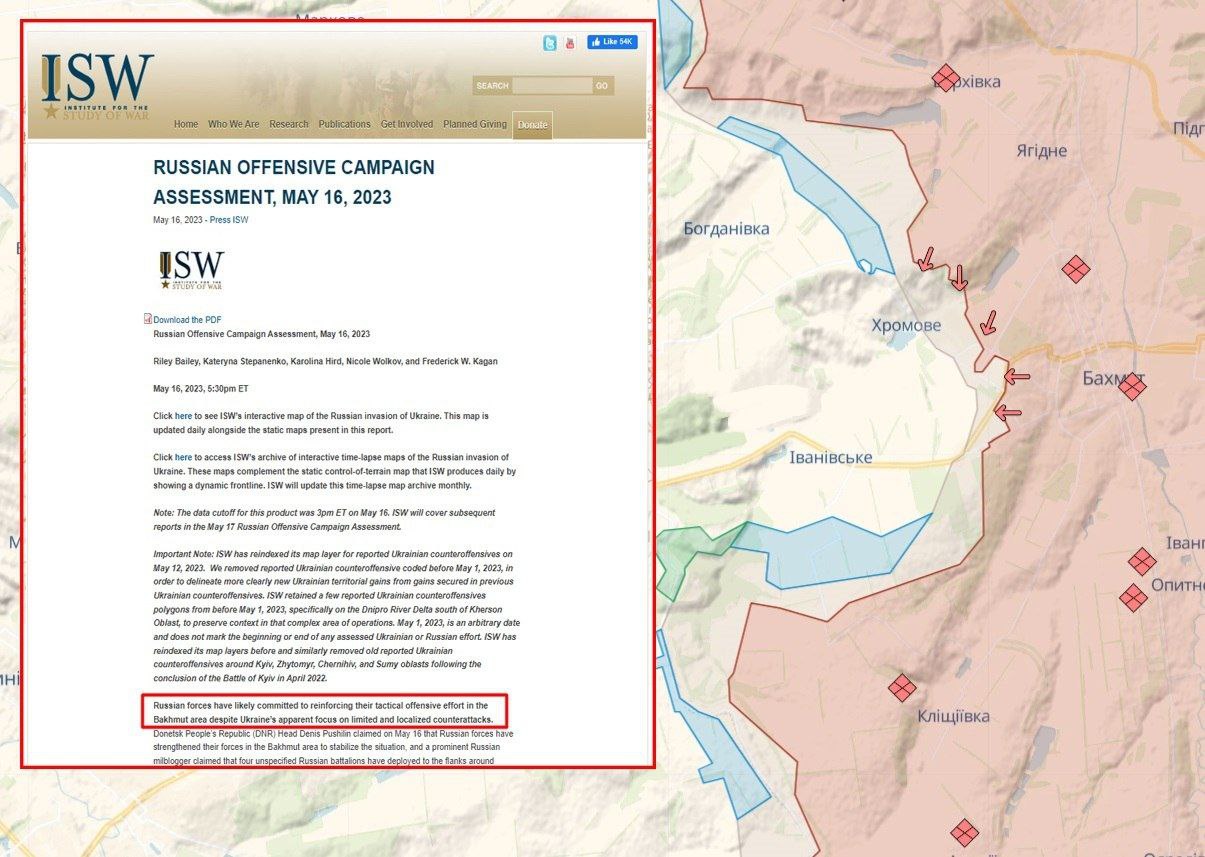Click red diamond marker overlapping the Верхівка label
This screenshot has width=1205, height=857.
(945, 78)
